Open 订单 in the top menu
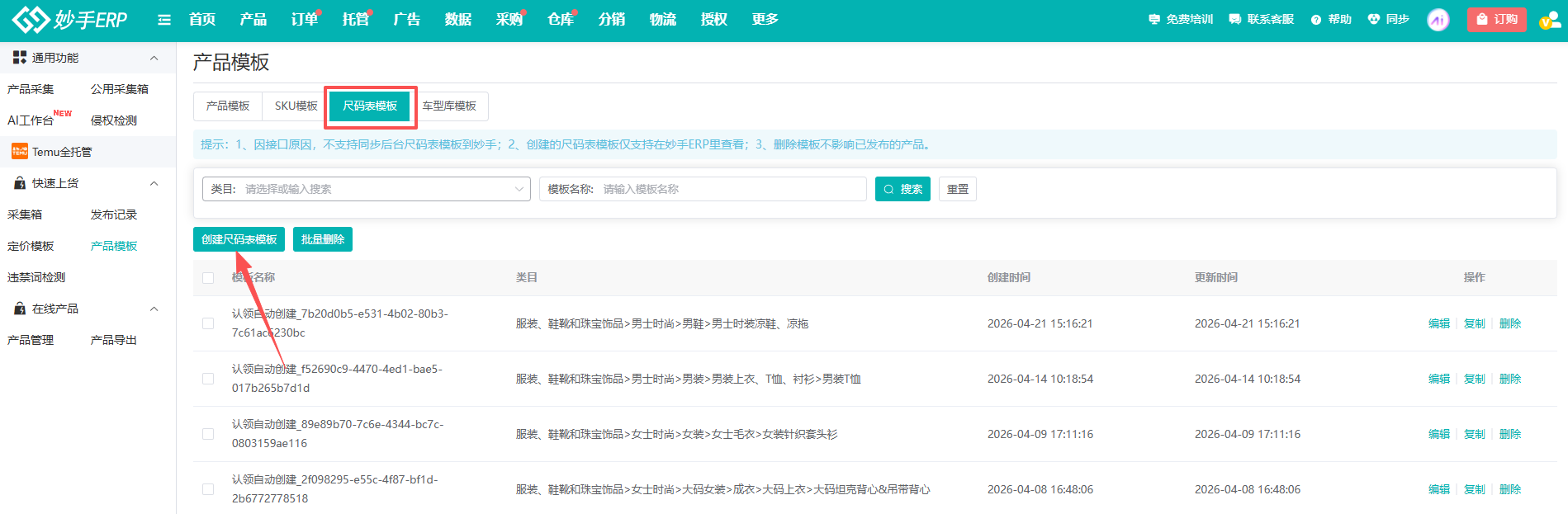This screenshot has height=514, width=1568. 305,19
